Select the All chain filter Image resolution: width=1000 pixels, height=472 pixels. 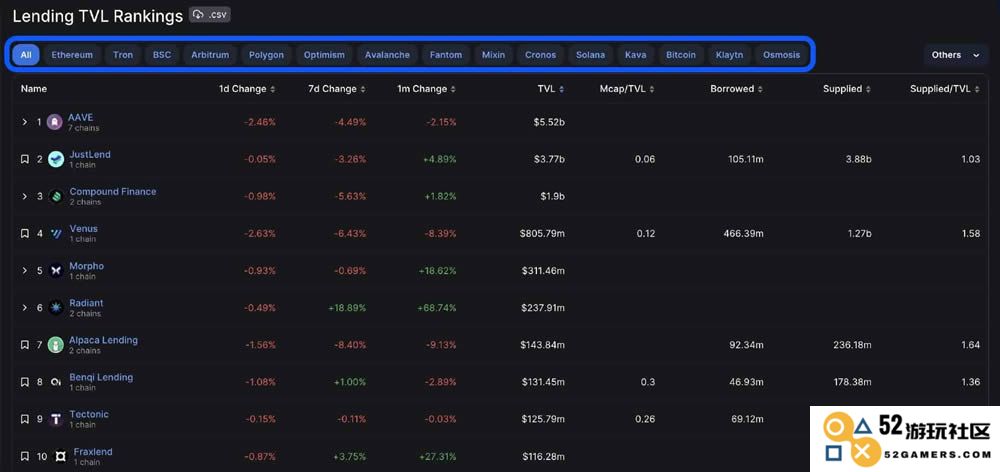[x=26, y=55]
